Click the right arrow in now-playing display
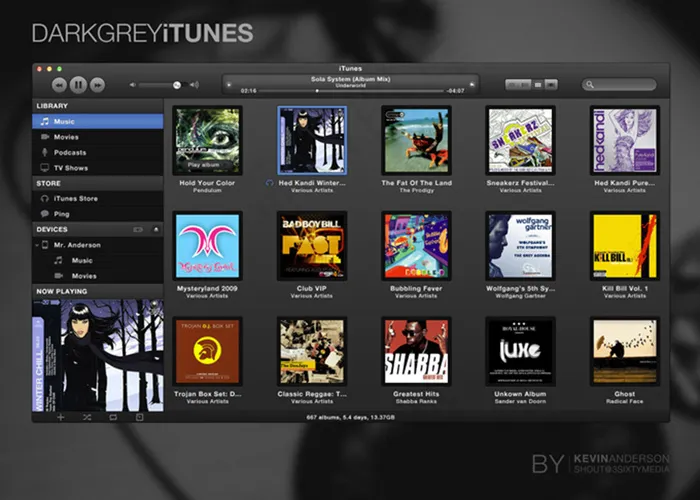Screen dimensions: 700x500 tap(472, 84)
